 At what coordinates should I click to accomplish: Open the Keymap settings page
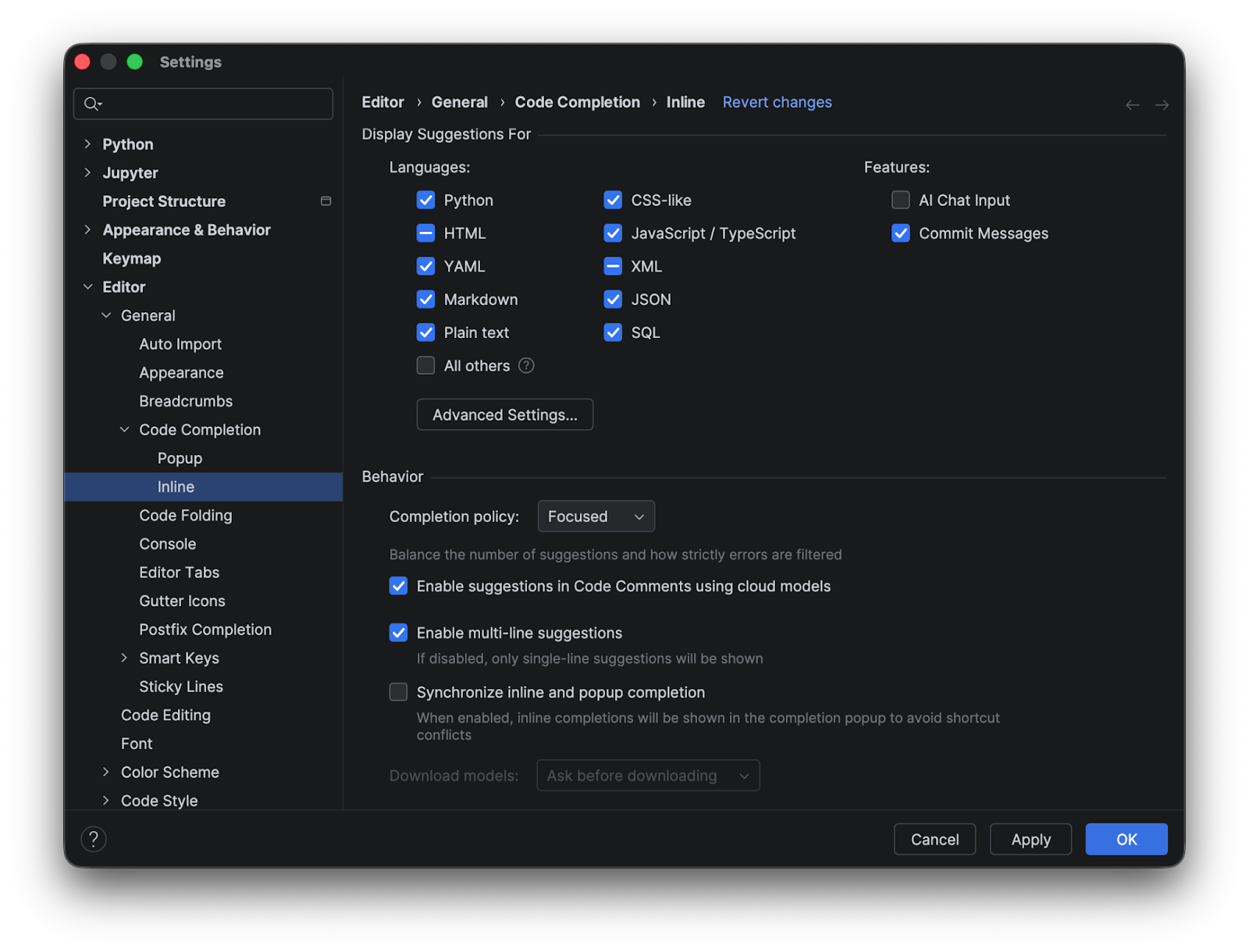coord(131,258)
